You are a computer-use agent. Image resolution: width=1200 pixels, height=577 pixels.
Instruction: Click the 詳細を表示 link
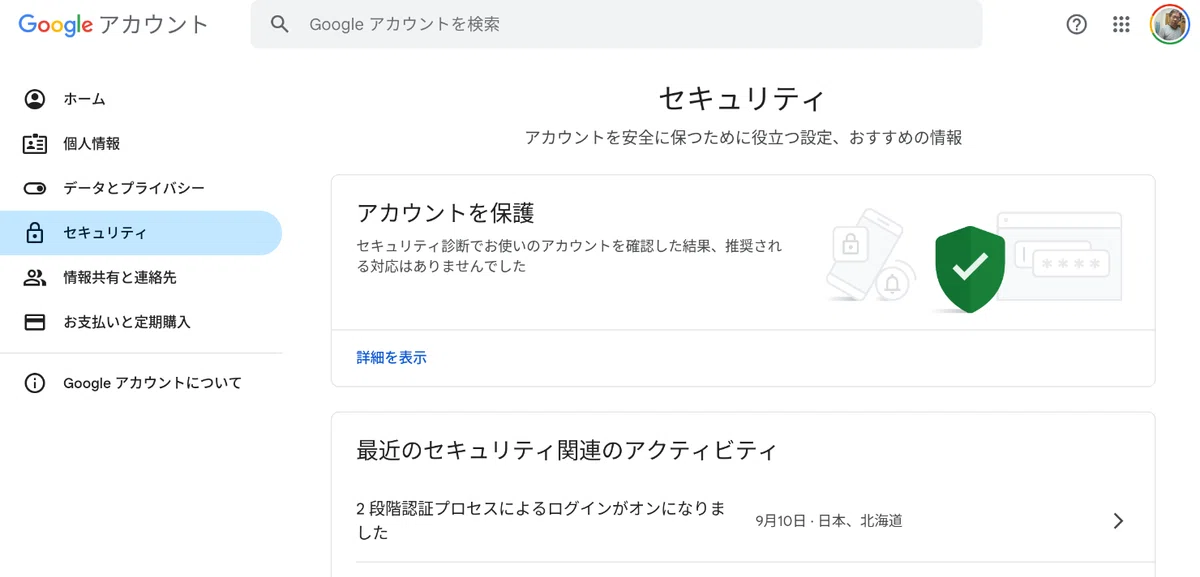pyautogui.click(x=392, y=357)
